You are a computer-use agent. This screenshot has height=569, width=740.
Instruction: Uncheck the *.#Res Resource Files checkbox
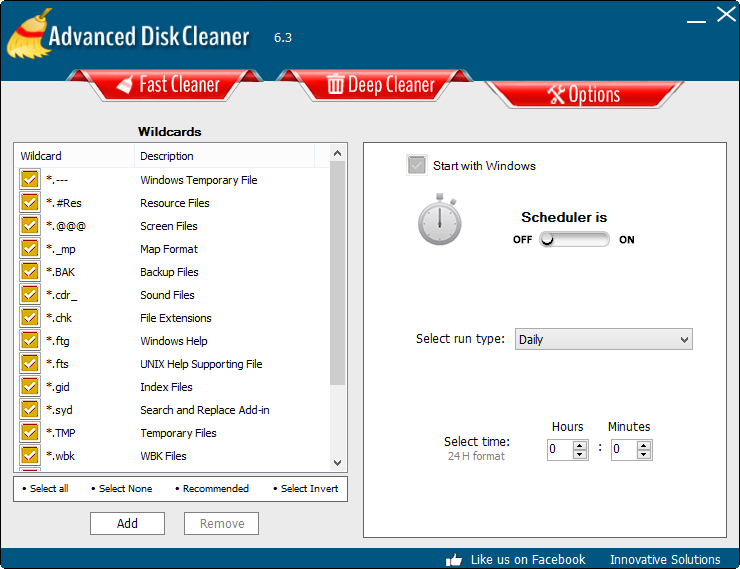tap(30, 202)
